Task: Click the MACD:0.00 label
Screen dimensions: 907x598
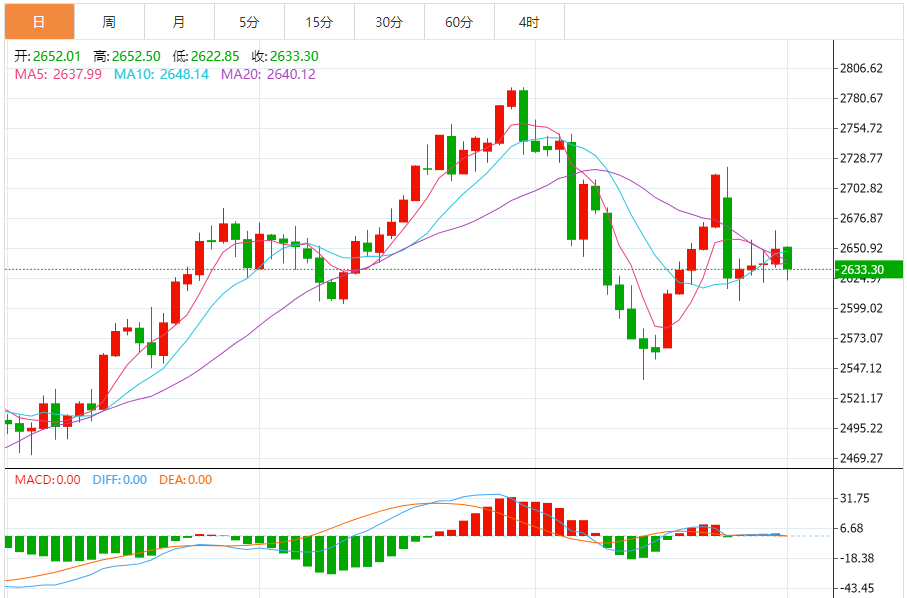Action: click(x=47, y=479)
